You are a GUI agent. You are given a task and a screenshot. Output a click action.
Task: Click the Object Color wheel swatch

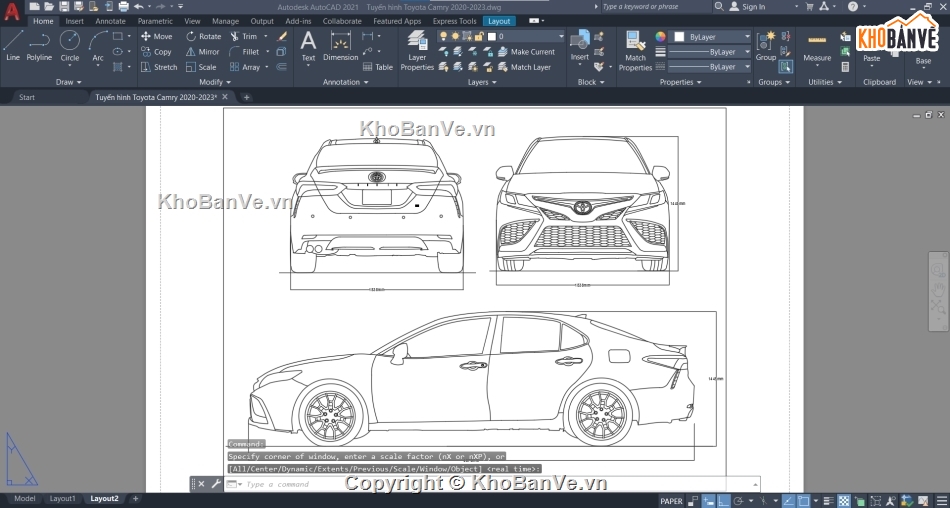tap(660, 36)
